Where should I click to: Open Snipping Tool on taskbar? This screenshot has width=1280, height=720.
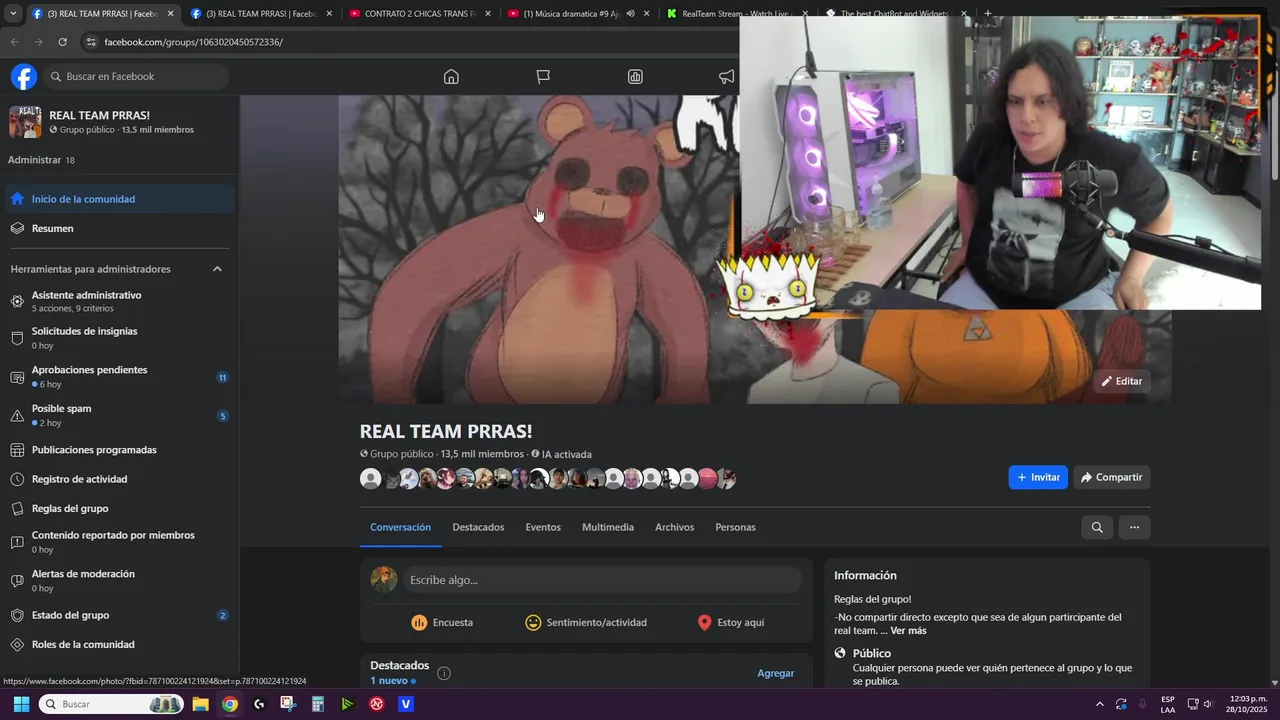pyautogui.click(x=288, y=704)
